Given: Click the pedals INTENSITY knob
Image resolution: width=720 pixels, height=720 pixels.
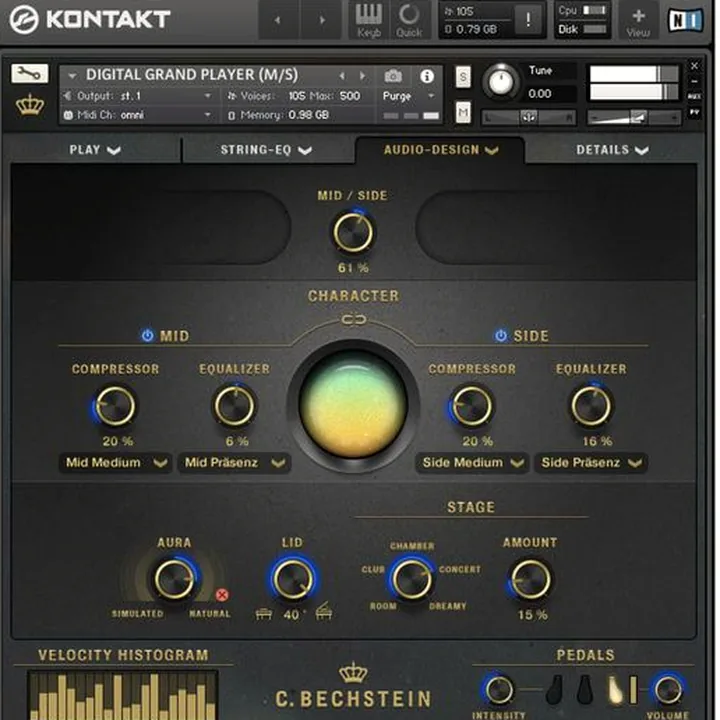Looking at the screenshot, I should point(499,690).
